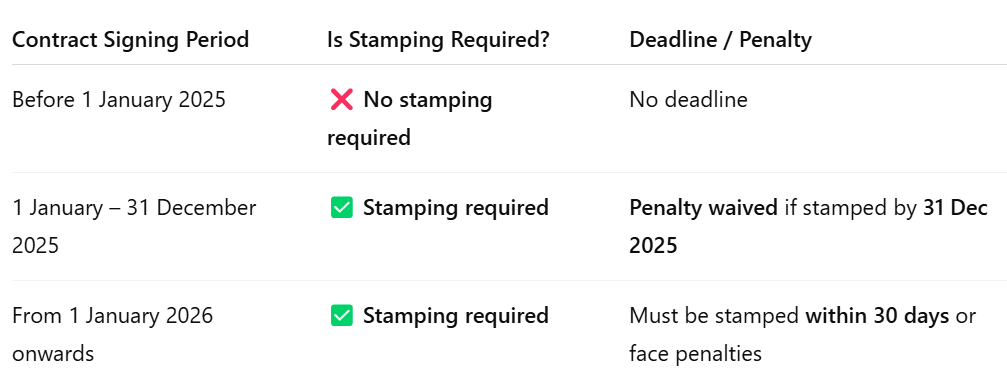The height and width of the screenshot is (382, 1007).
Task: Click the Before 1 January 2025 cell
Action: (x=119, y=100)
